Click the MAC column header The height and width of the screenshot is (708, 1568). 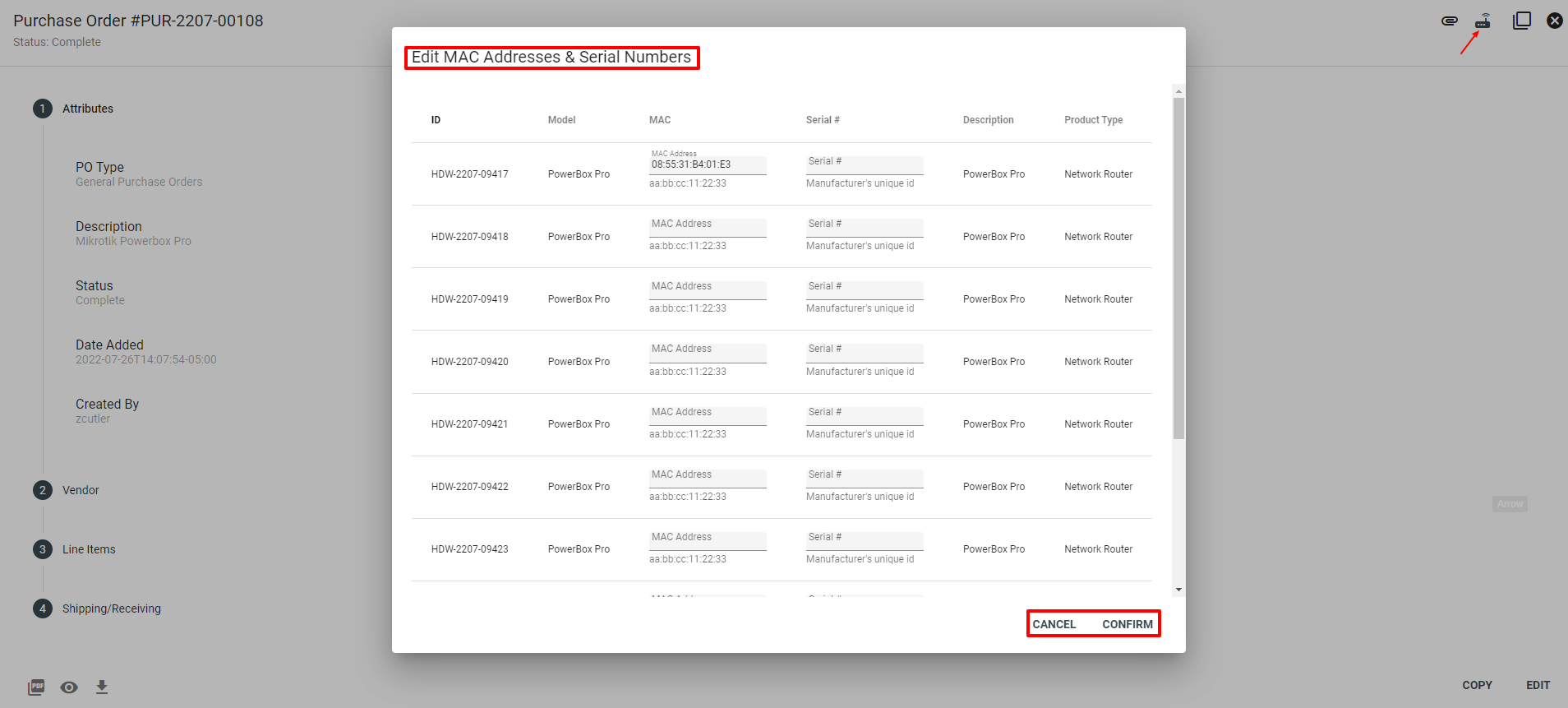[660, 120]
